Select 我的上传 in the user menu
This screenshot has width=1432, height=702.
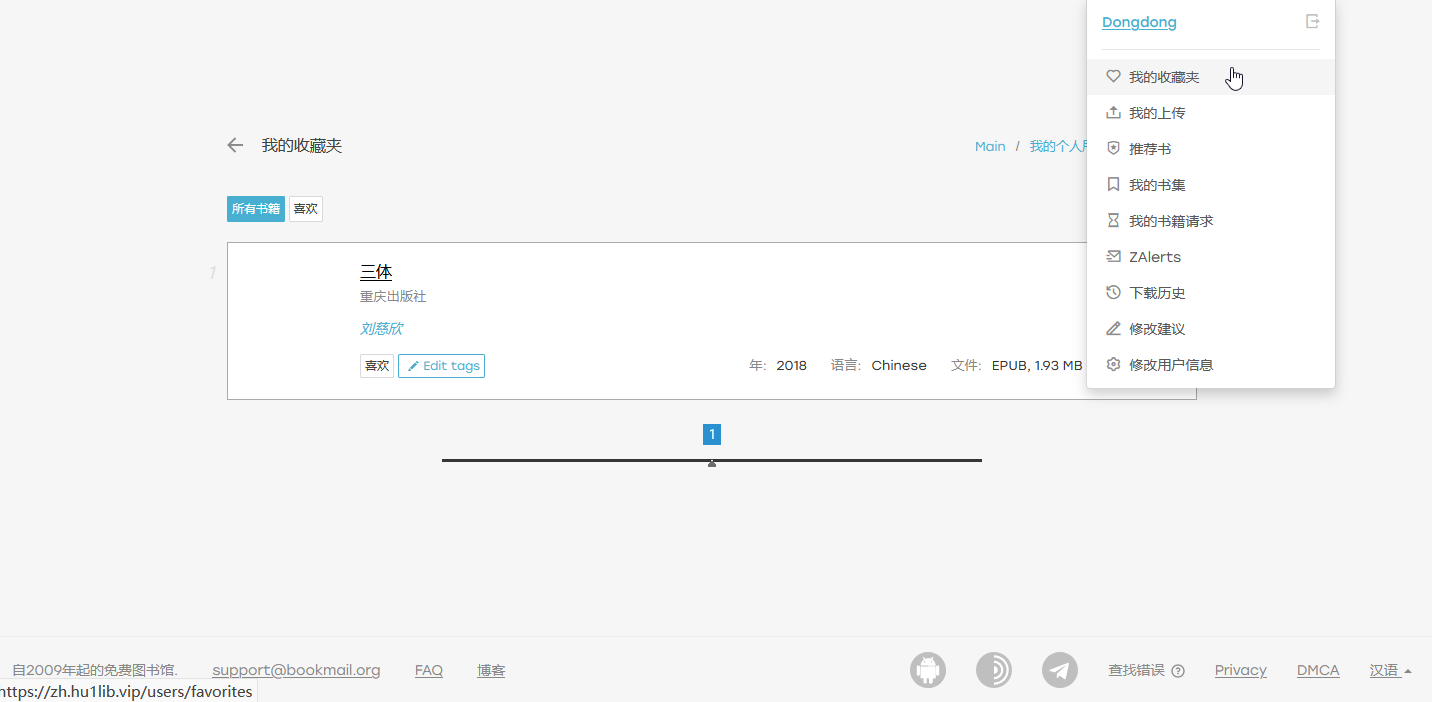pyautogui.click(x=1157, y=113)
